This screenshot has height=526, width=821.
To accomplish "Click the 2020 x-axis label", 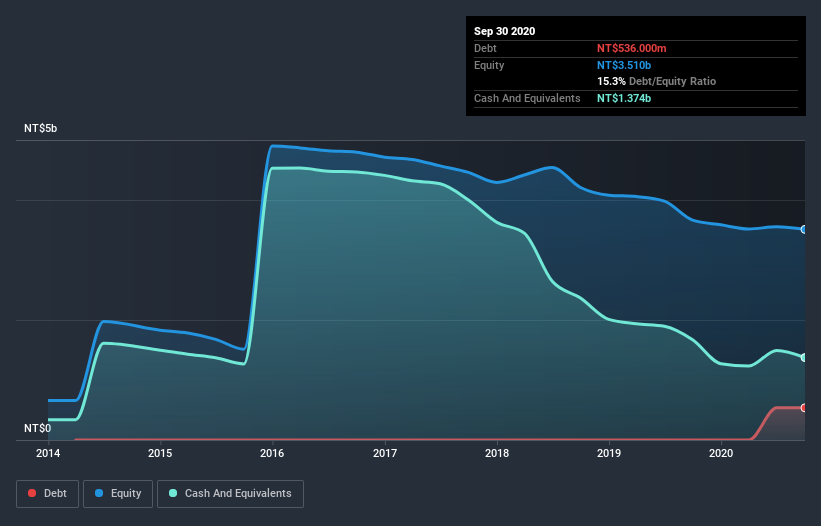I will 721,453.
